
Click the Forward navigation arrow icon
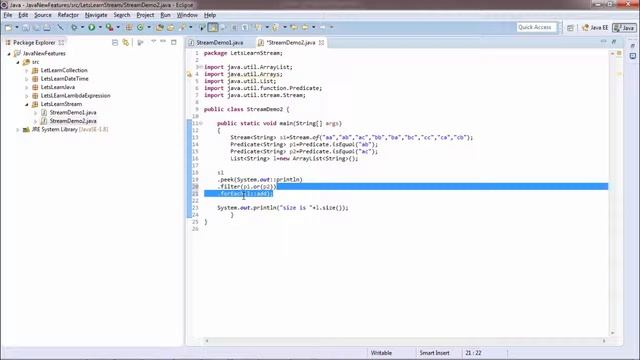(323, 27)
